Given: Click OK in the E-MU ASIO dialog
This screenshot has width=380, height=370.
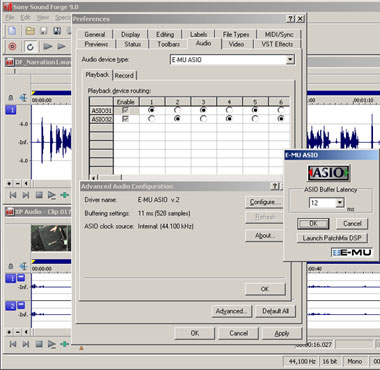Looking at the screenshot, I should click(x=313, y=223).
